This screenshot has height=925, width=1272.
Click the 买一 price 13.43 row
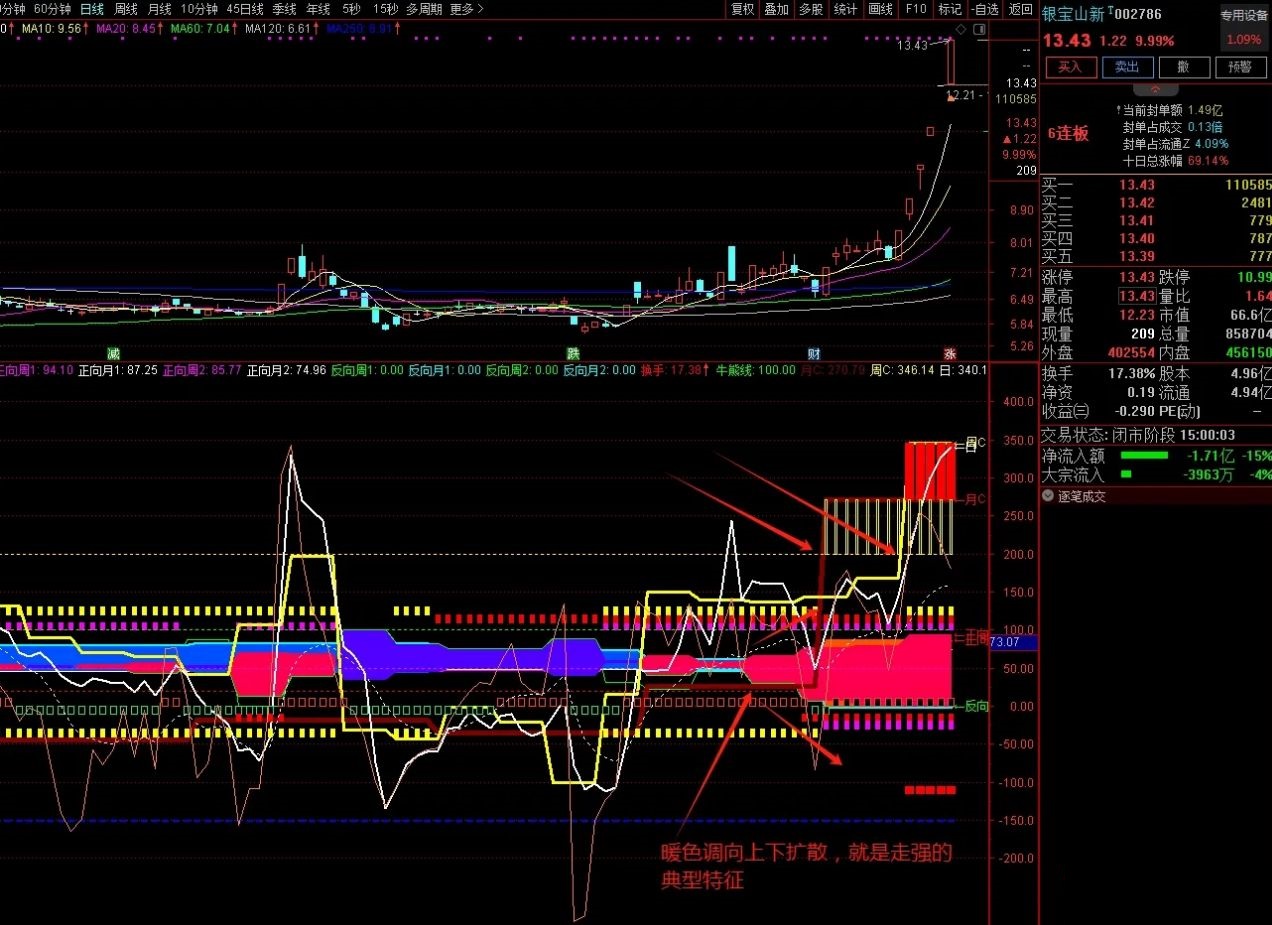pyautogui.click(x=1155, y=185)
